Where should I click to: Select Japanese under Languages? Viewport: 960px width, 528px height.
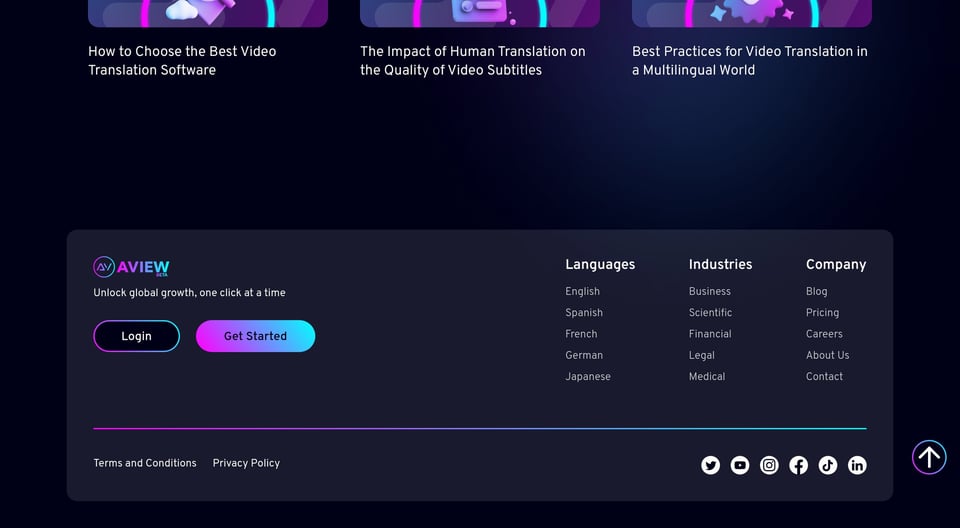[588, 377]
